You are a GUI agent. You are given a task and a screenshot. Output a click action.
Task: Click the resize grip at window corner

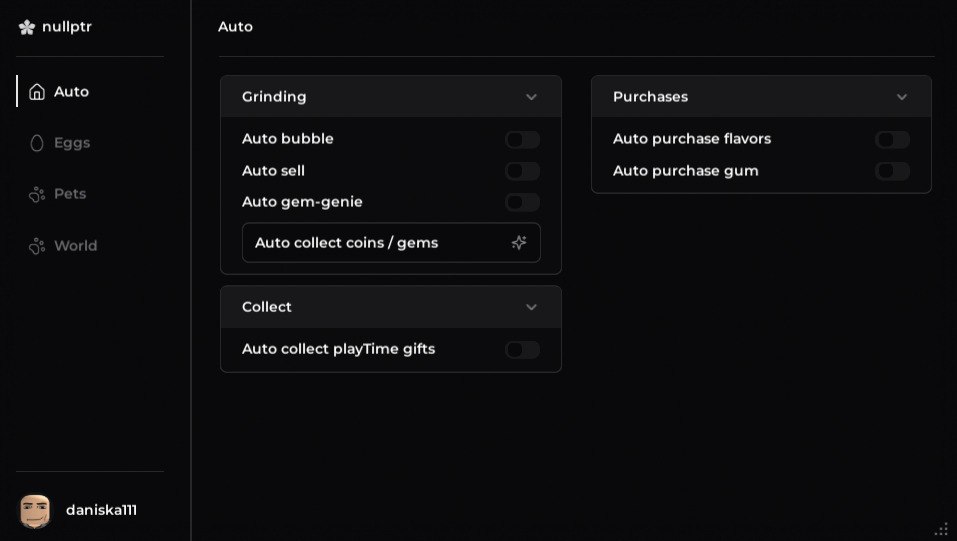[x=941, y=529]
